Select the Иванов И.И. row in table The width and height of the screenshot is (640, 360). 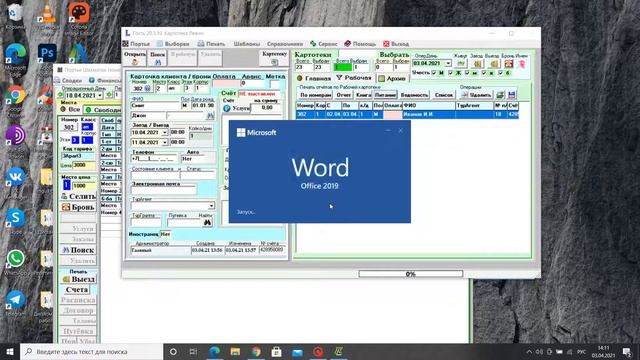click(x=407, y=115)
